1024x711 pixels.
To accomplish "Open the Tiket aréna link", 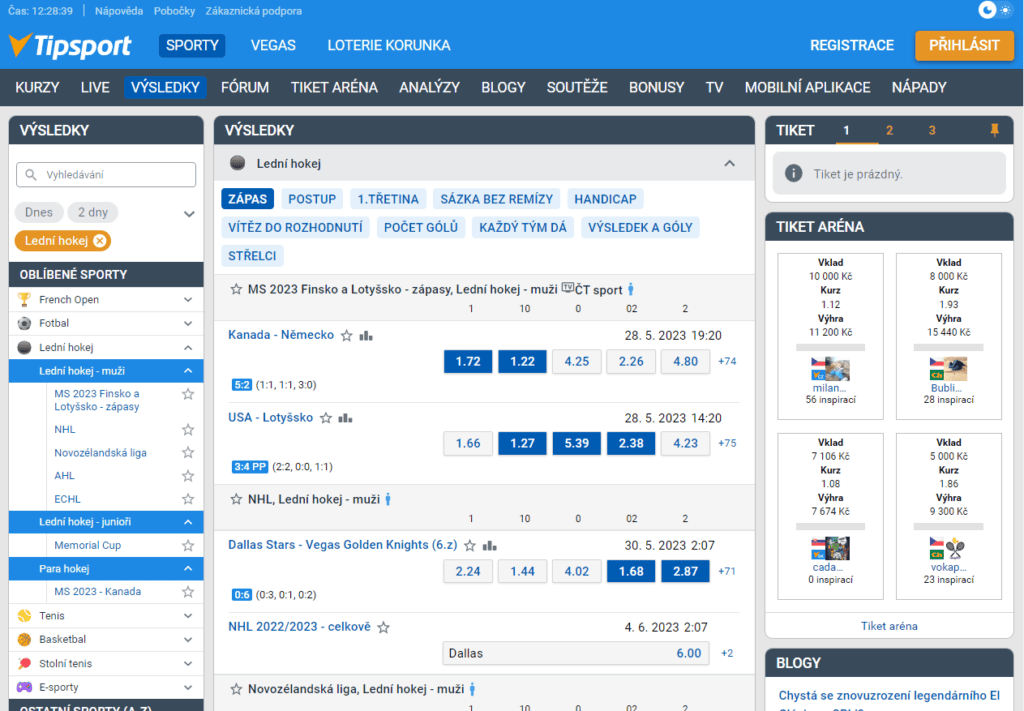I will [889, 626].
